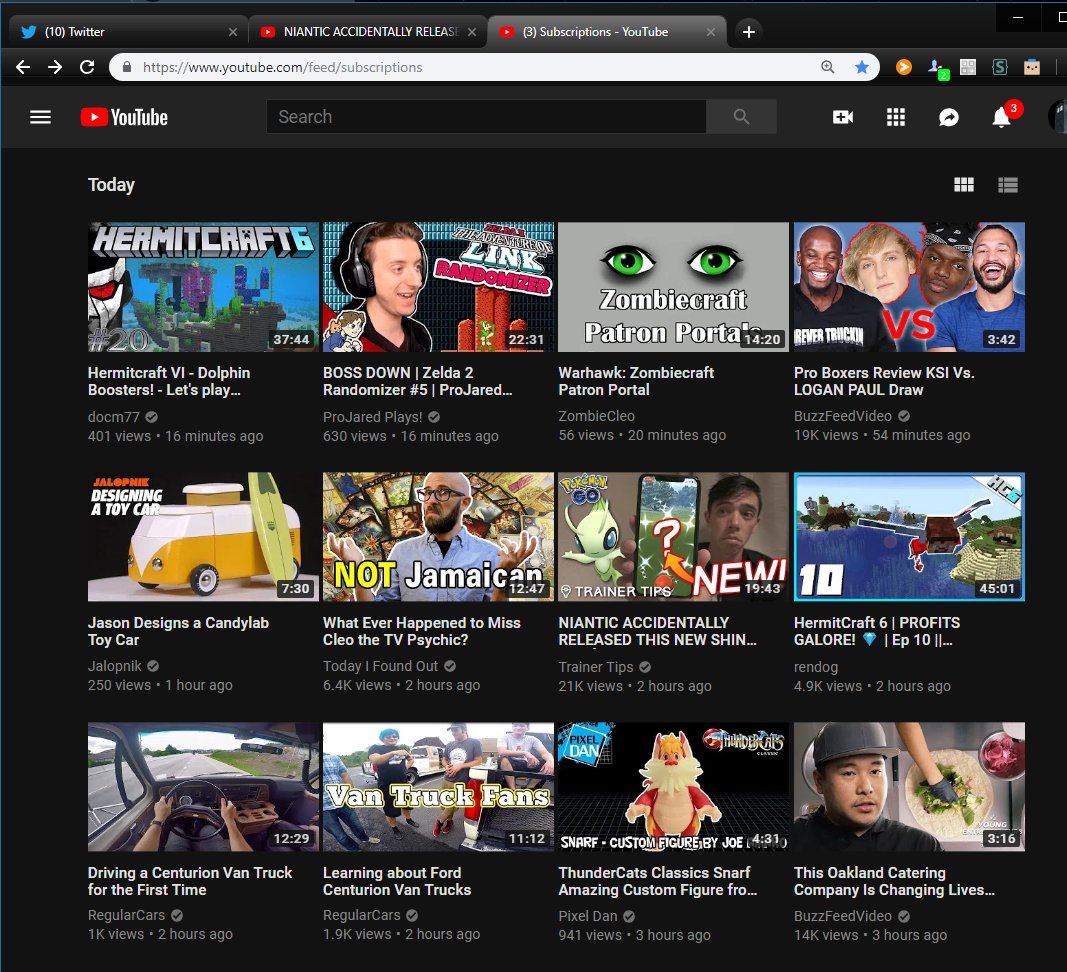Image resolution: width=1067 pixels, height=972 pixels.
Task: Open title Learning about Ford Centurion Van Trucks
Action: click(x=397, y=881)
